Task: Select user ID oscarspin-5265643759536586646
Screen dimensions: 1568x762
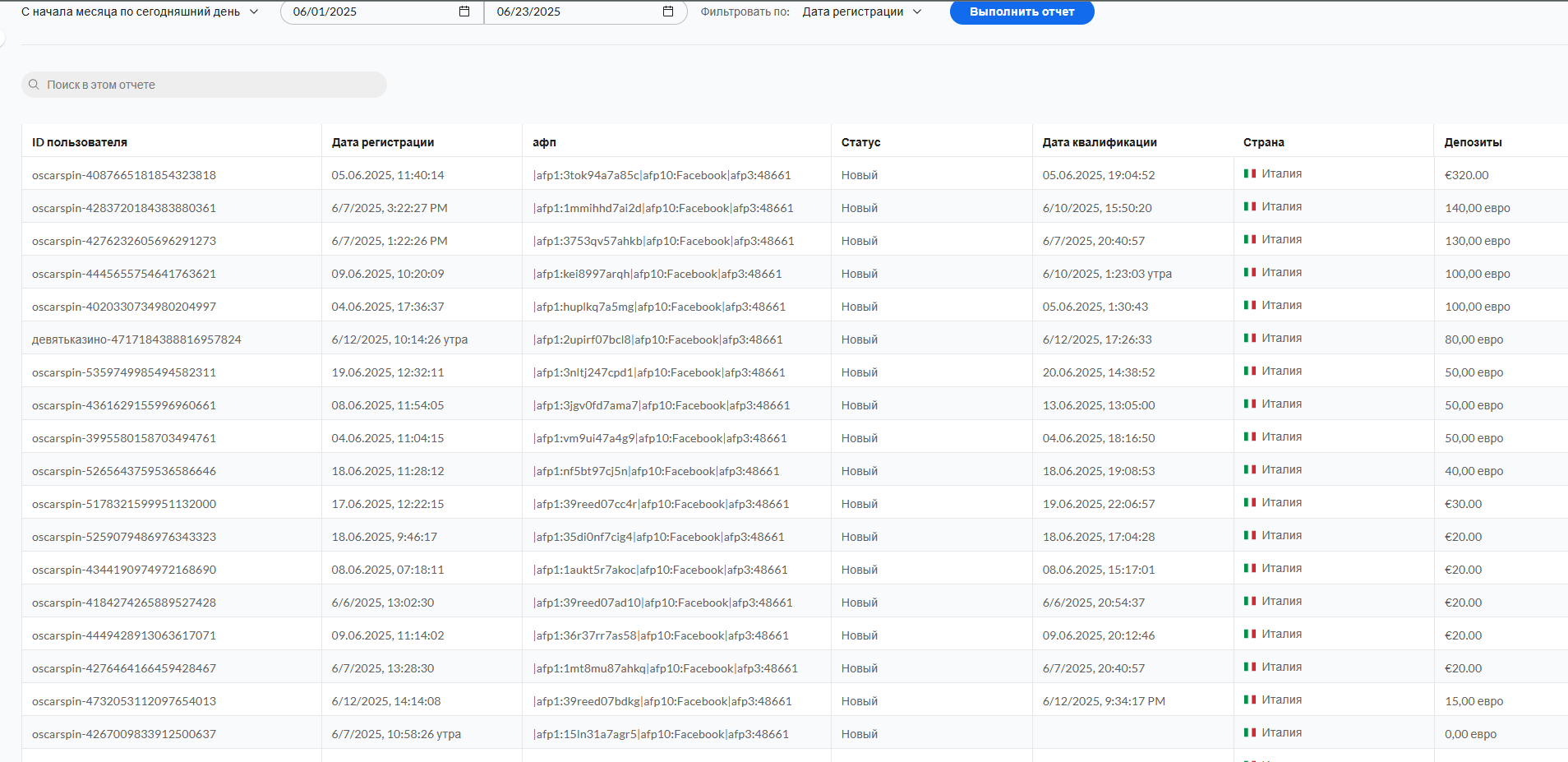Action: [124, 471]
